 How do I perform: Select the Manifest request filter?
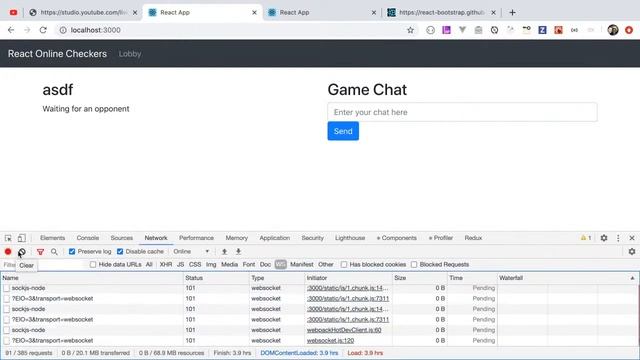point(302,264)
